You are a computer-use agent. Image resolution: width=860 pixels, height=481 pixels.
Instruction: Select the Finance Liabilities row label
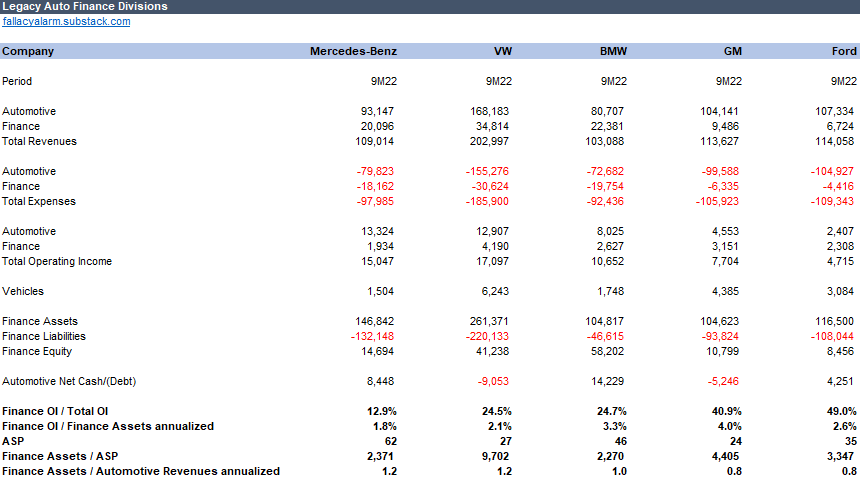click(44, 336)
